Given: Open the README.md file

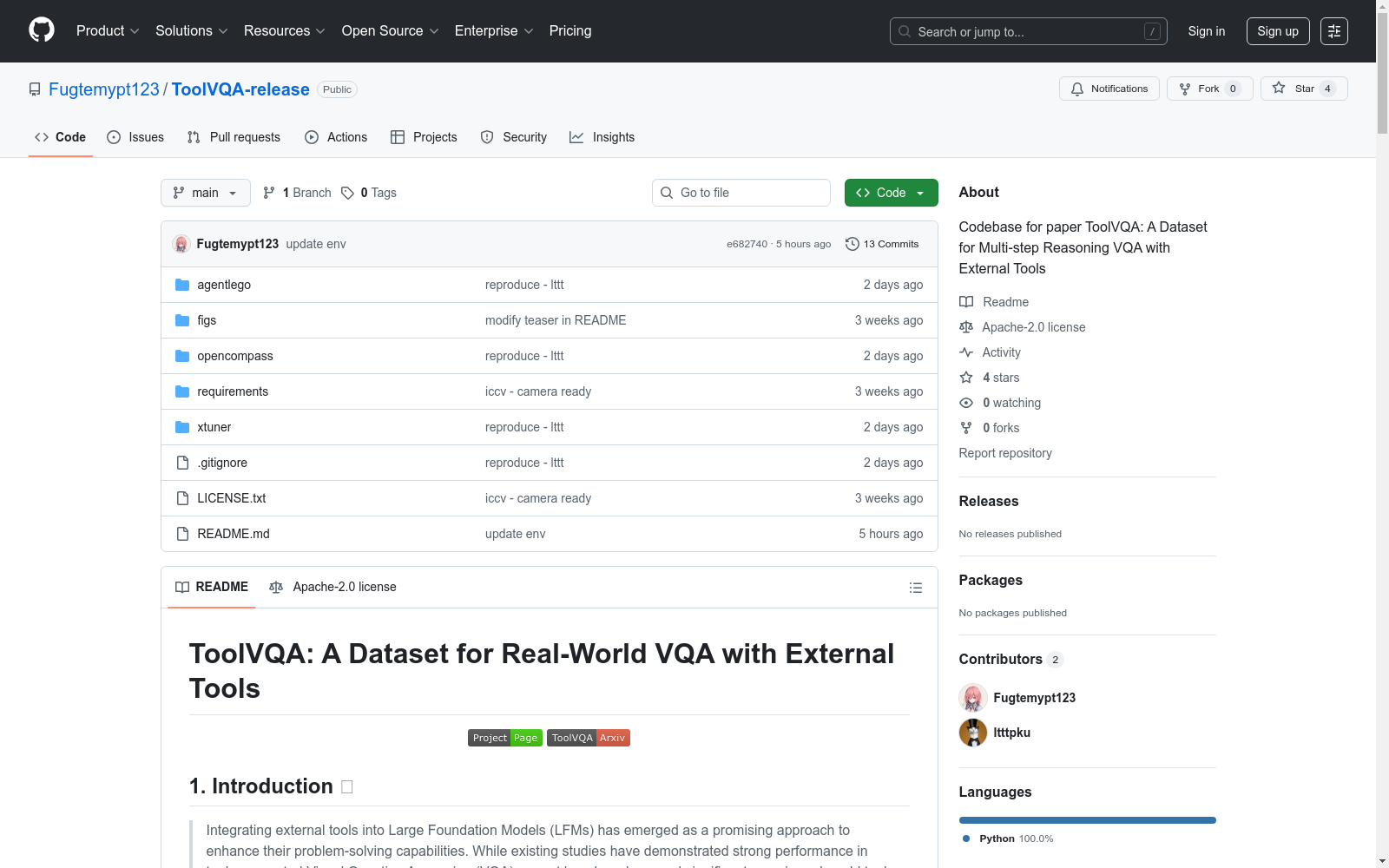Looking at the screenshot, I should [x=234, y=534].
